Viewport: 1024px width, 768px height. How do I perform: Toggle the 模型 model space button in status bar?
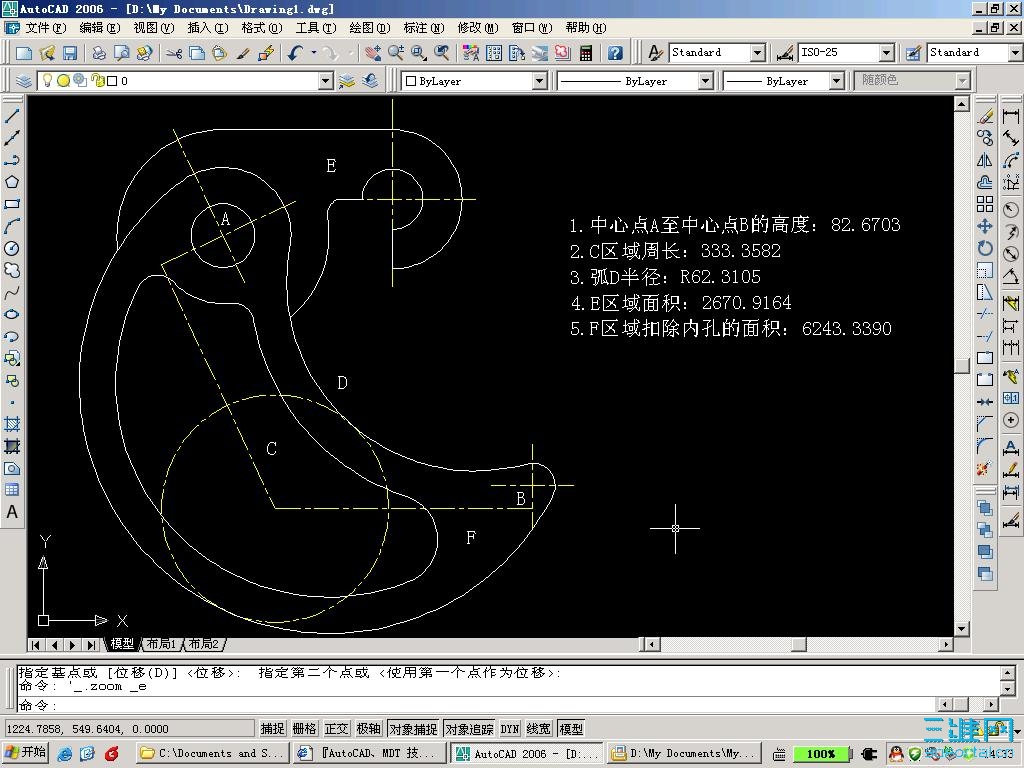571,729
